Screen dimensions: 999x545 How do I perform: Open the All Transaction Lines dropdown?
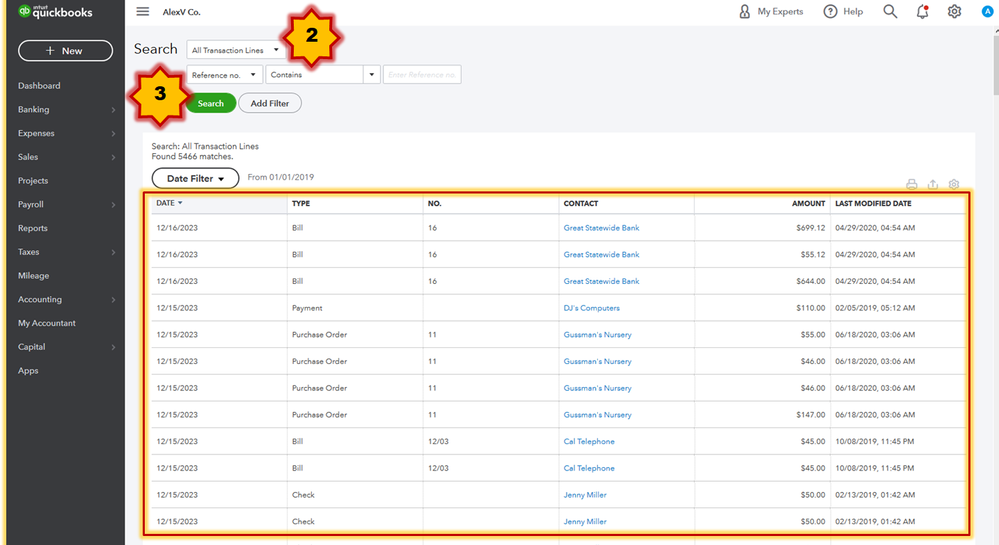pos(236,50)
